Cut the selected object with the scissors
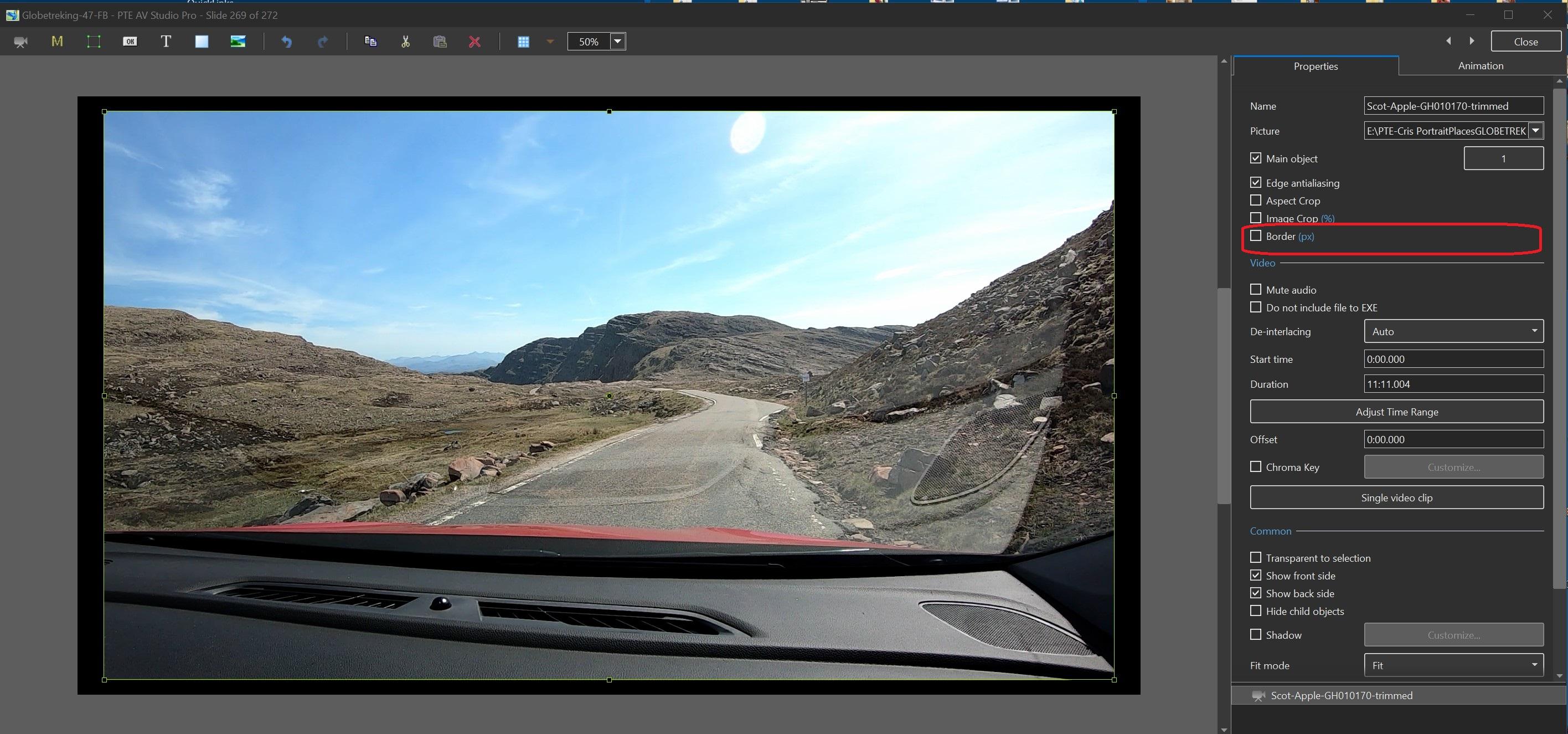This screenshot has width=1568, height=734. pos(405,42)
